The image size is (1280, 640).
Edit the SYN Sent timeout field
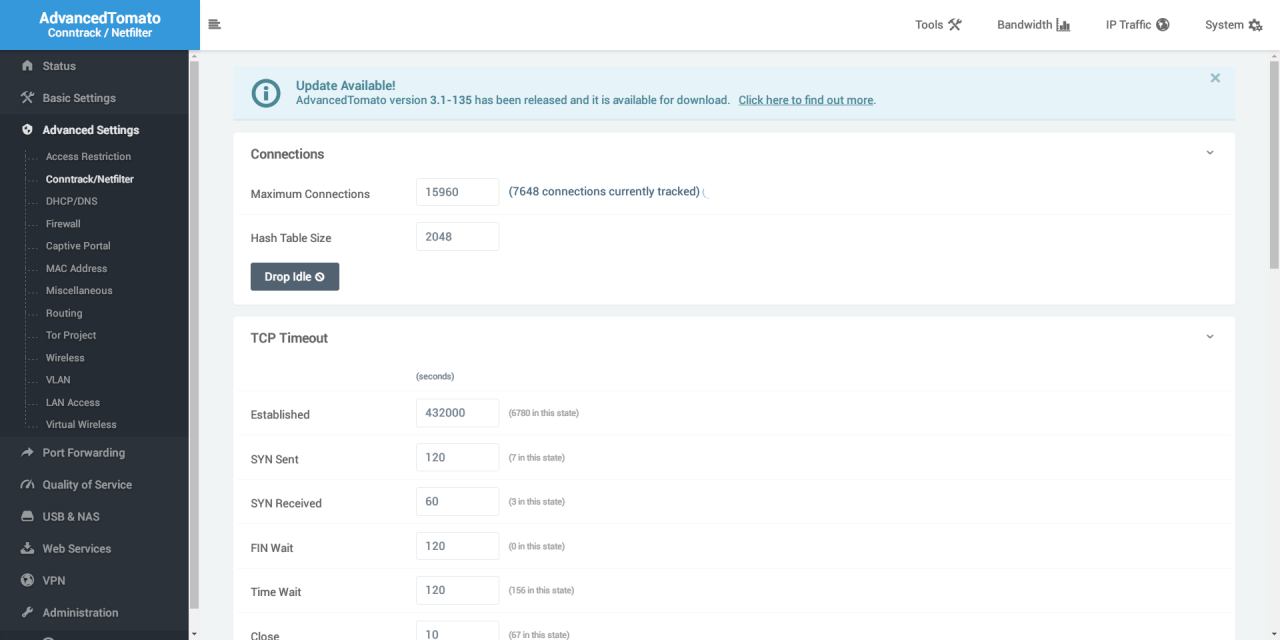[x=457, y=457]
